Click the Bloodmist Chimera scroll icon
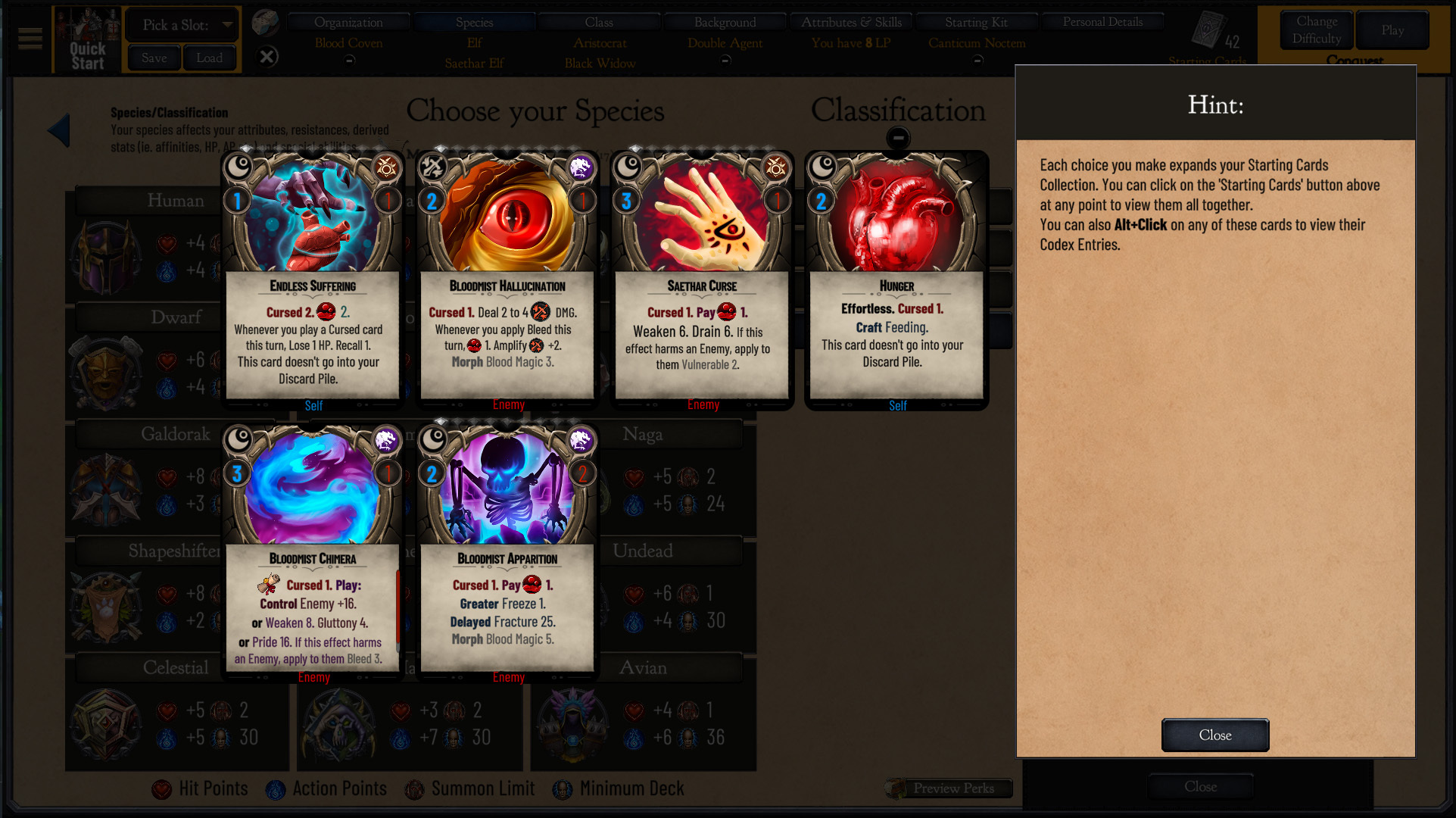Image resolution: width=1456 pixels, height=818 pixels. (x=268, y=585)
